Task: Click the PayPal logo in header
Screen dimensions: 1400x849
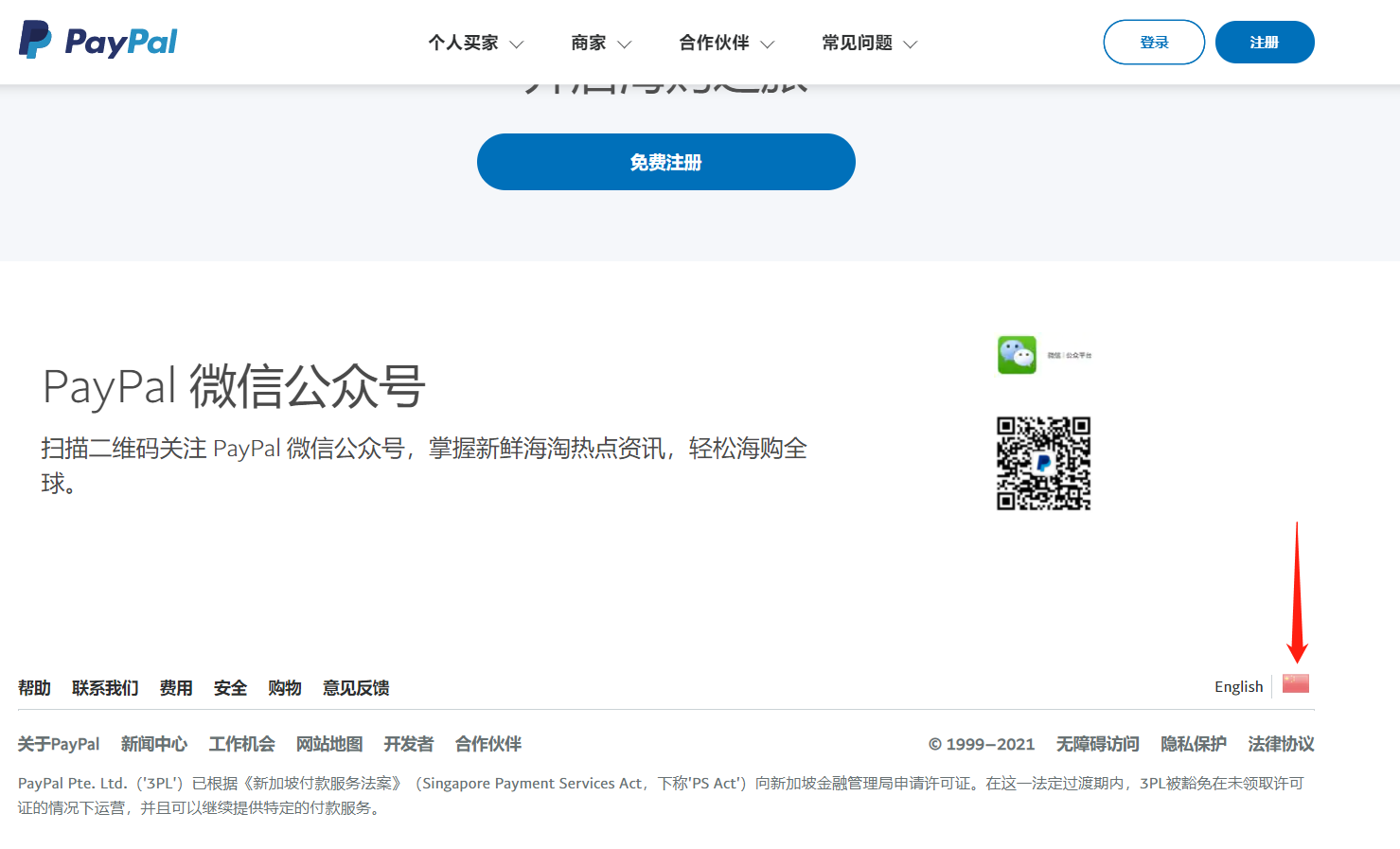Action: (98, 41)
